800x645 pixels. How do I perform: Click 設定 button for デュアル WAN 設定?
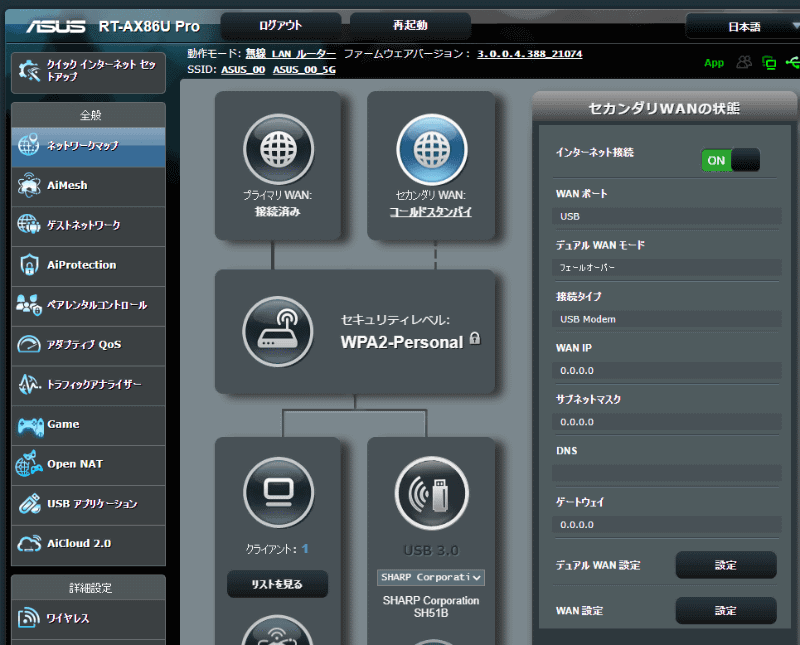(726, 565)
